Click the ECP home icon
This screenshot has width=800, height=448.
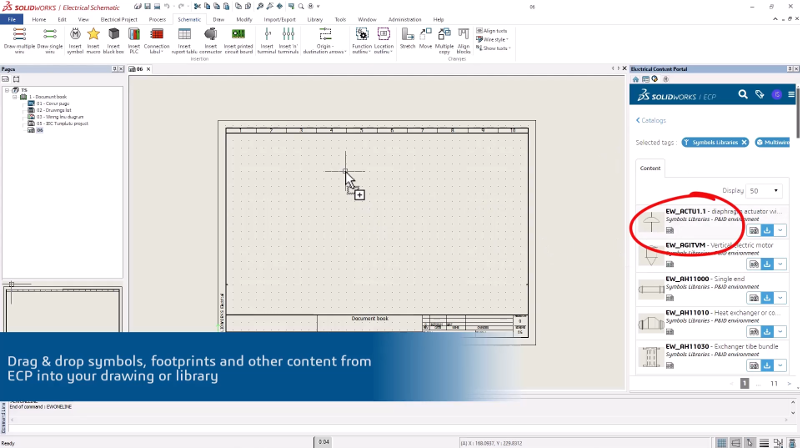tap(636, 78)
